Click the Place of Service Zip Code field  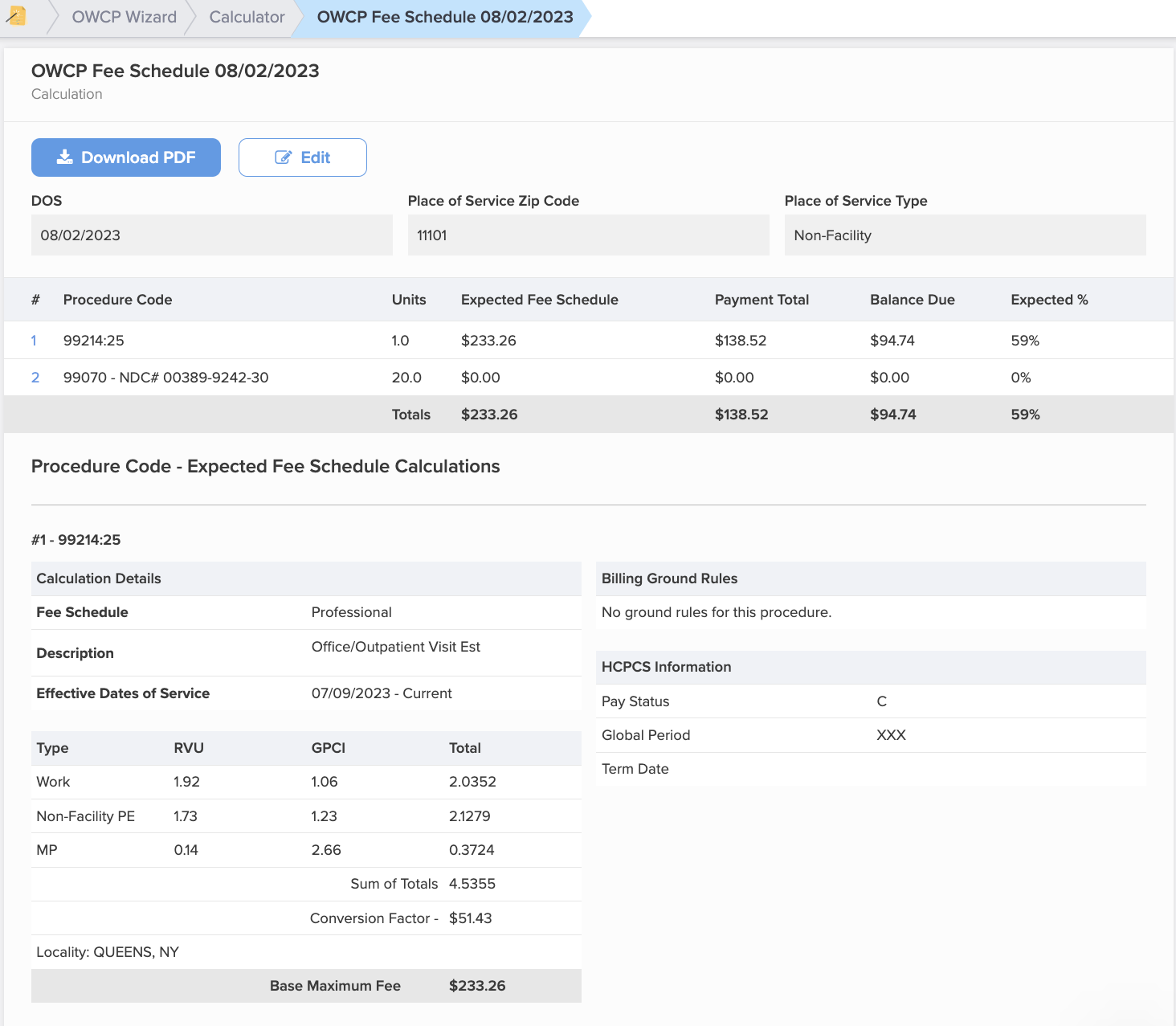tap(588, 235)
